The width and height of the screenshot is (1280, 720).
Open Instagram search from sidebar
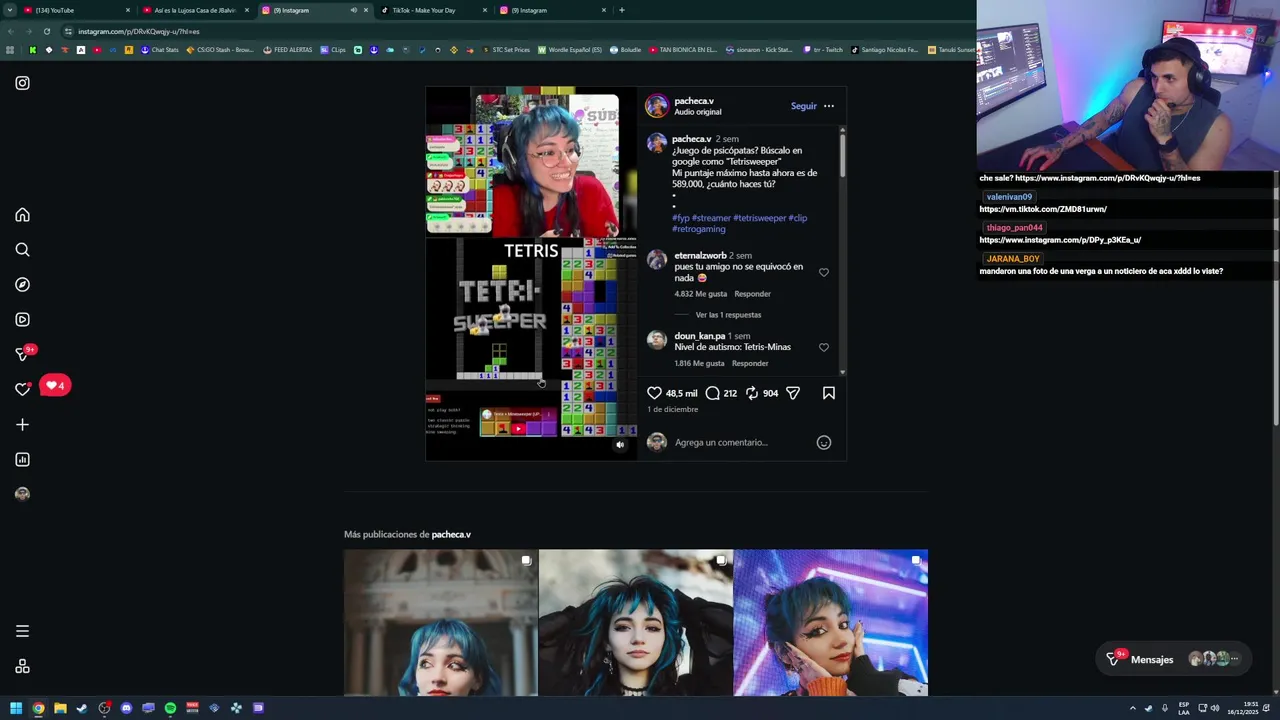22,250
